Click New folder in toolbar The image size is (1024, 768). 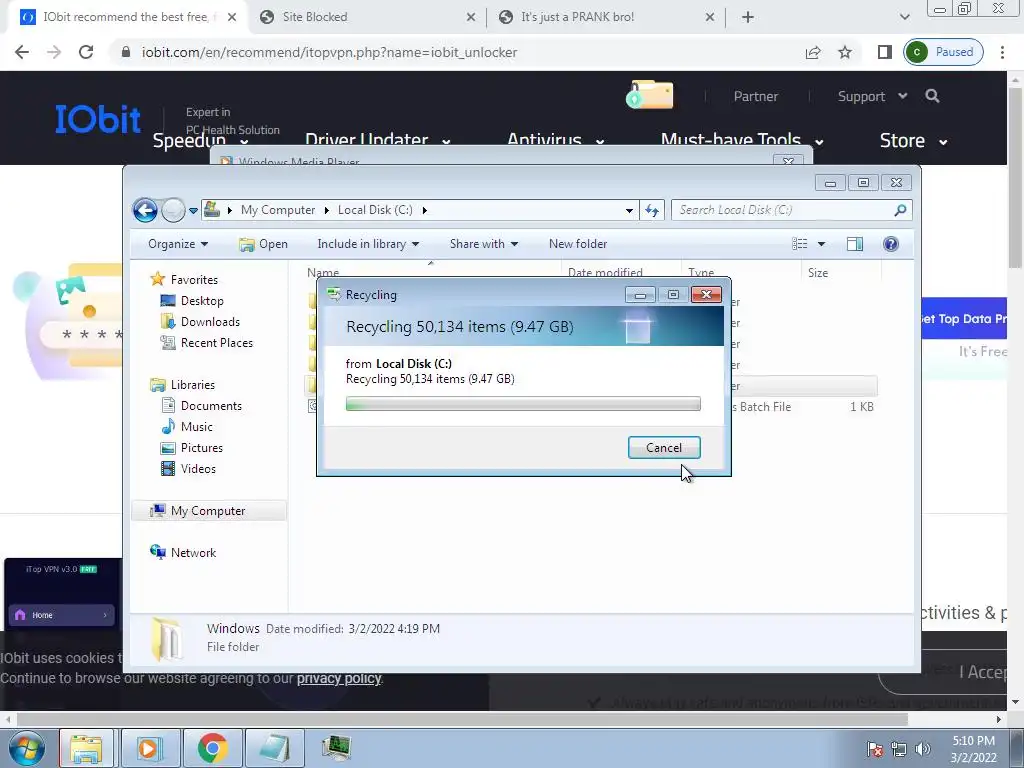pyautogui.click(x=578, y=244)
